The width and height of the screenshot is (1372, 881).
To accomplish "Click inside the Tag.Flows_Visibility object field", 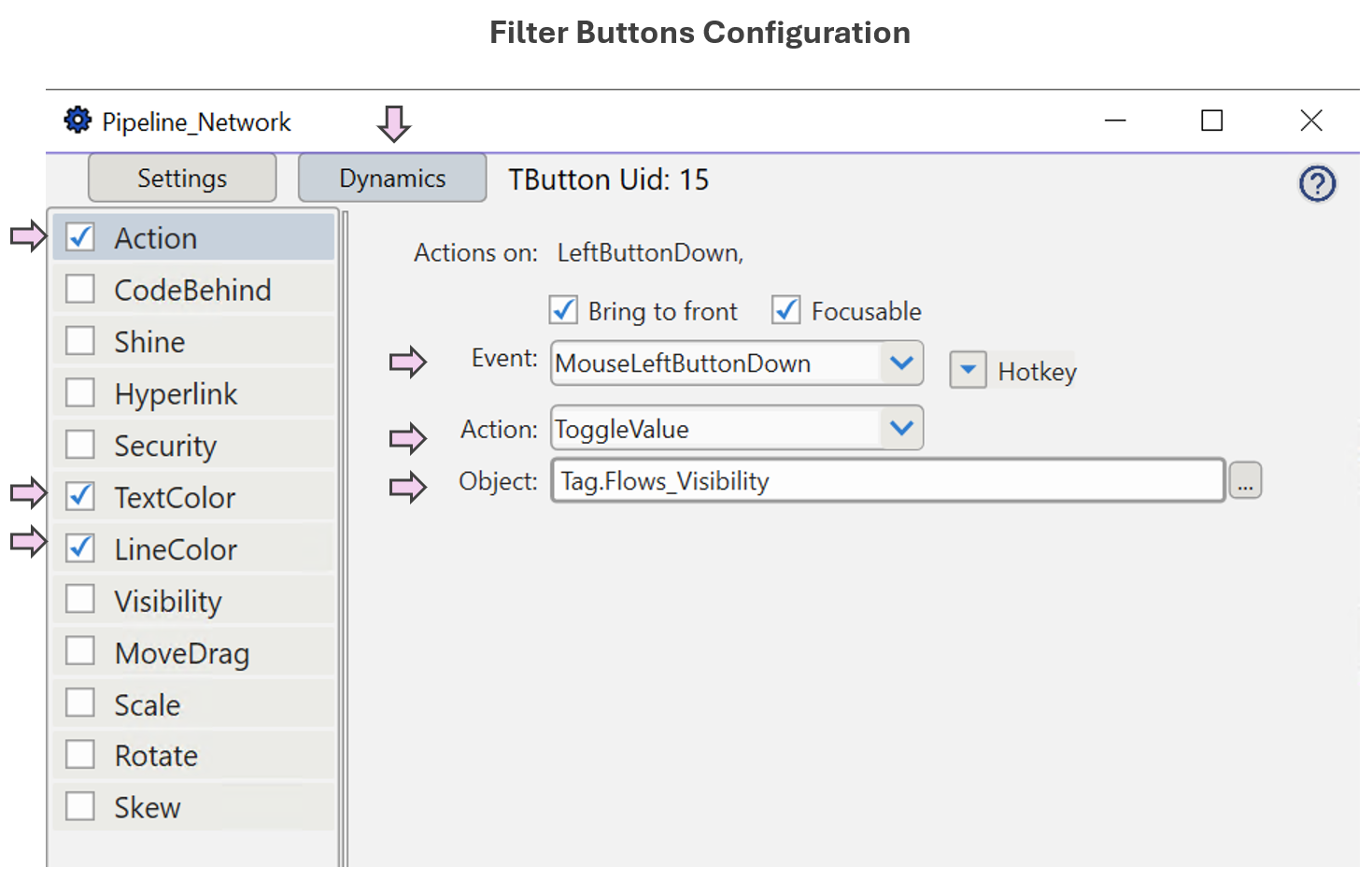I will click(841, 480).
